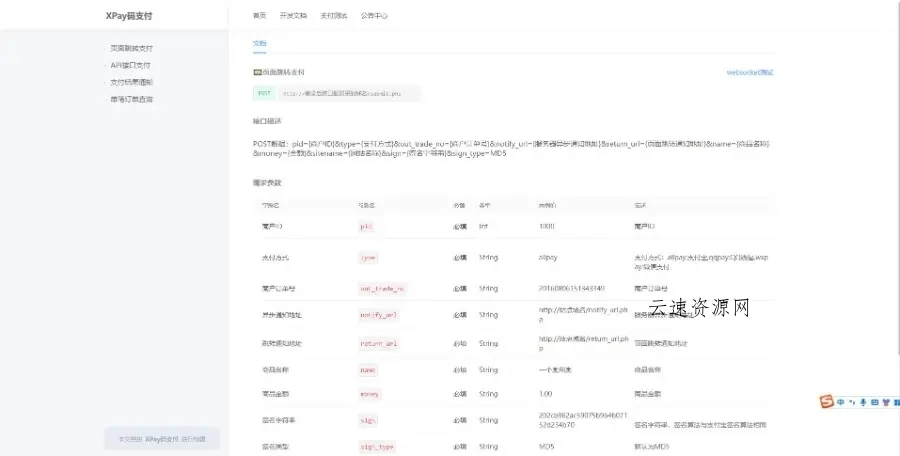
Task: Select the 文档 tab
Action: 259,43
